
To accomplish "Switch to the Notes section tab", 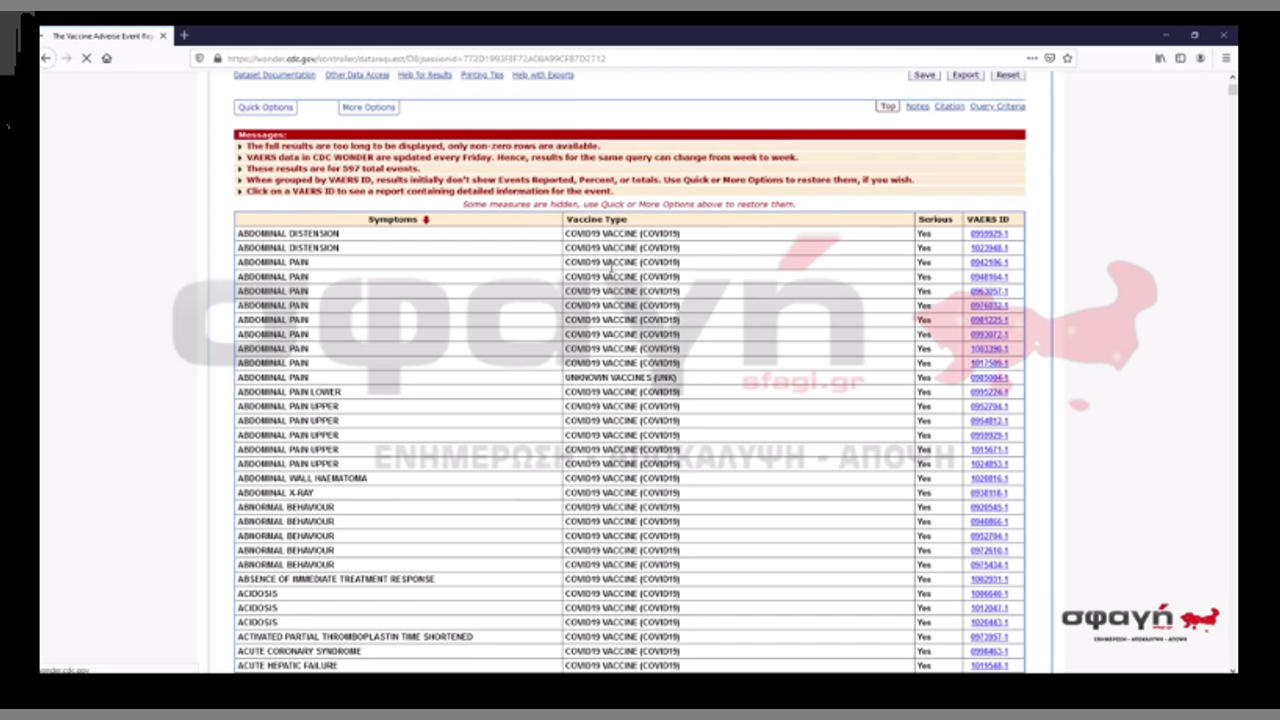I will click(x=917, y=106).
